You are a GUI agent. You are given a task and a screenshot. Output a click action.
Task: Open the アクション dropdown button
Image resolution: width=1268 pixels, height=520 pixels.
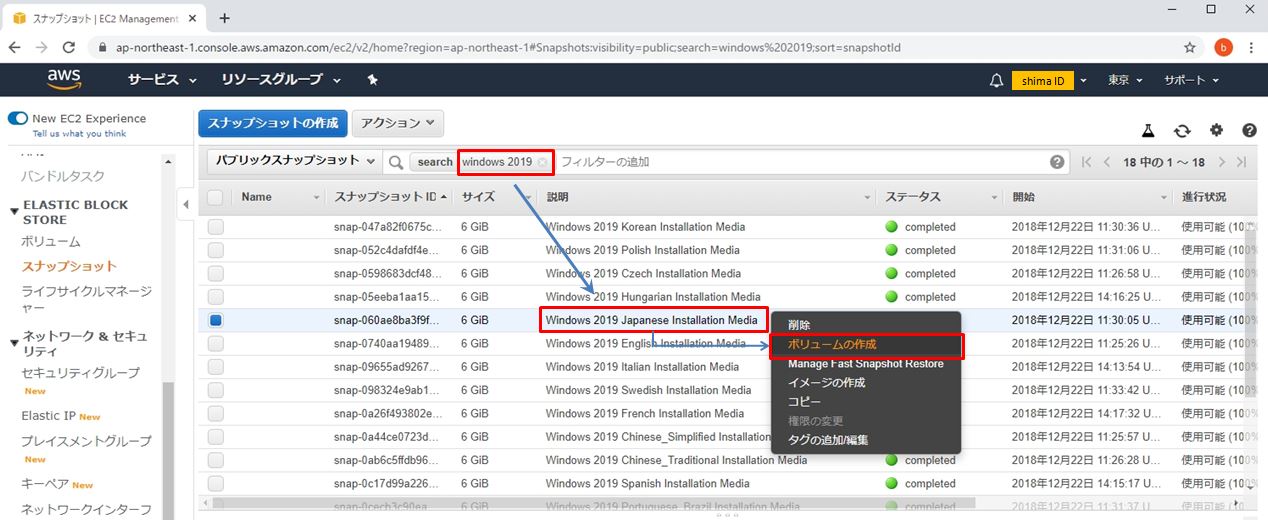(398, 123)
